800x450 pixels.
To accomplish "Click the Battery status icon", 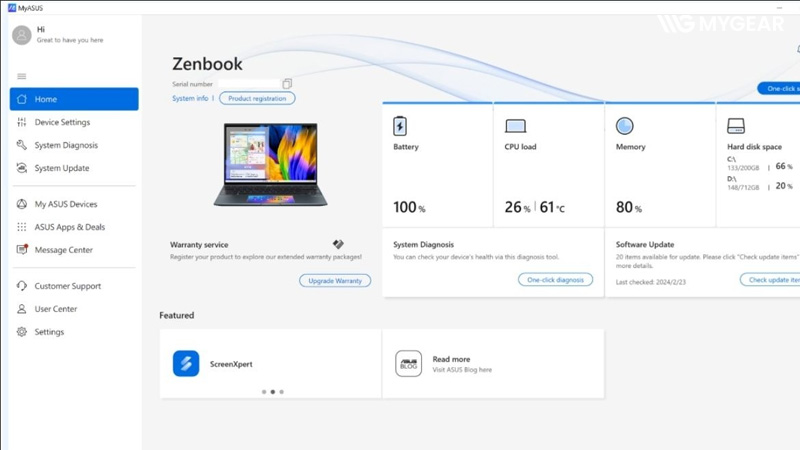I will pos(400,126).
